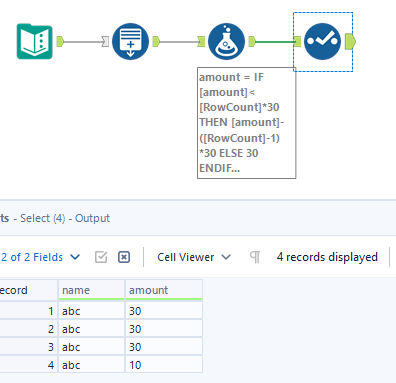Click the amount column header
The width and height of the screenshot is (396, 383).
click(164, 290)
